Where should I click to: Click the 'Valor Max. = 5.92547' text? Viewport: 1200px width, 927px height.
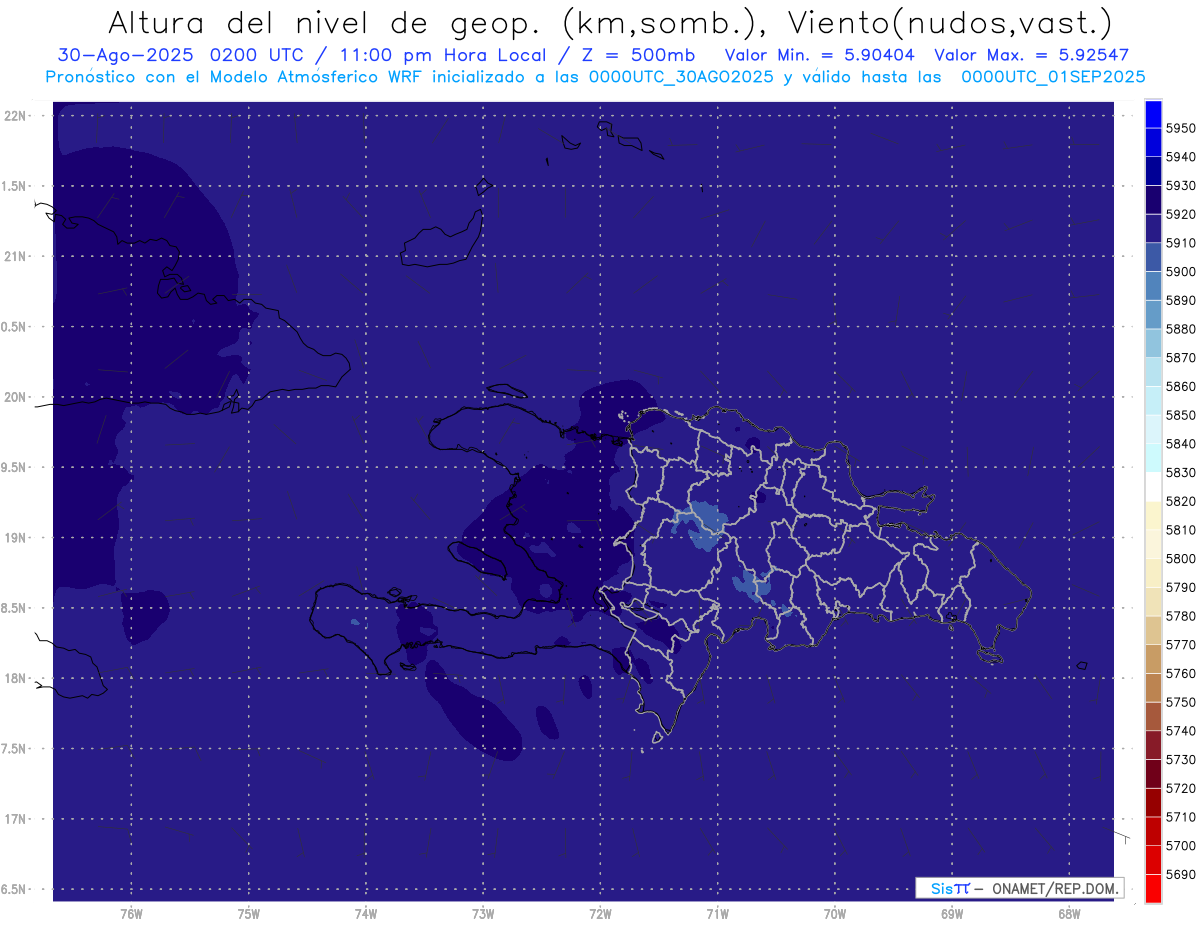coord(1031,55)
